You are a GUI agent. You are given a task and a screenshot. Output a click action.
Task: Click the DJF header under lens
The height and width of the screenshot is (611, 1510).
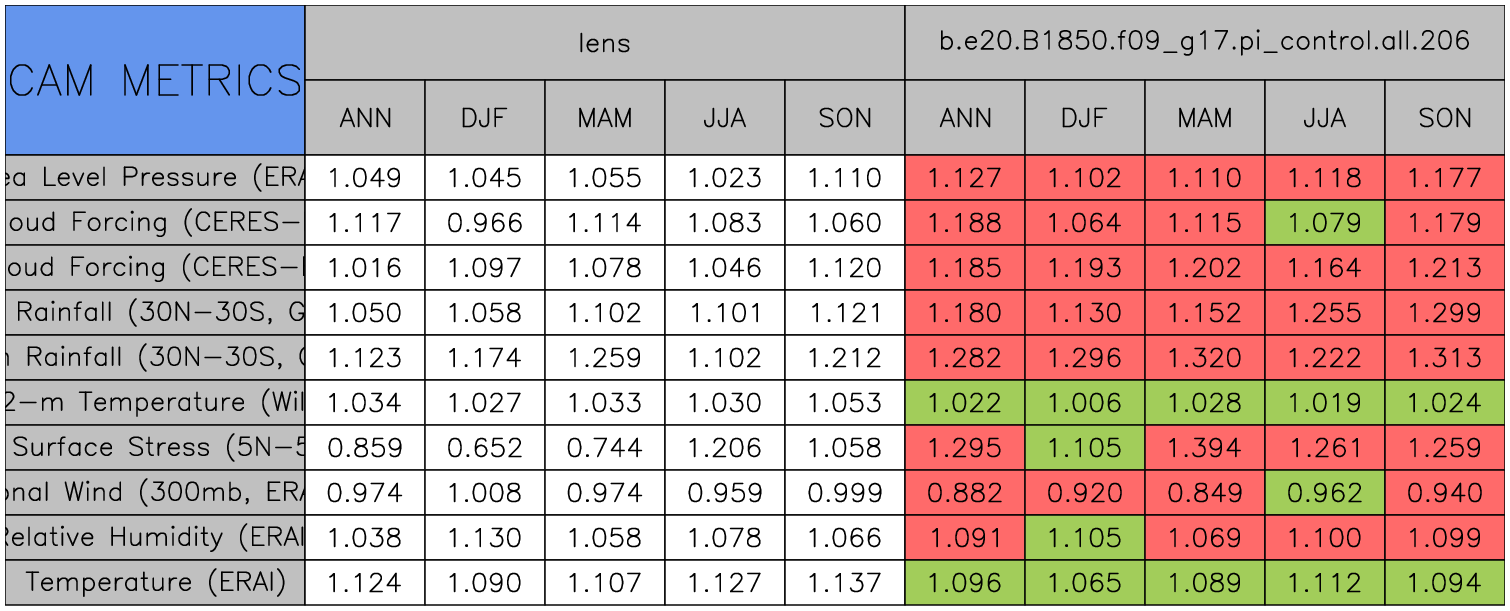pos(484,118)
